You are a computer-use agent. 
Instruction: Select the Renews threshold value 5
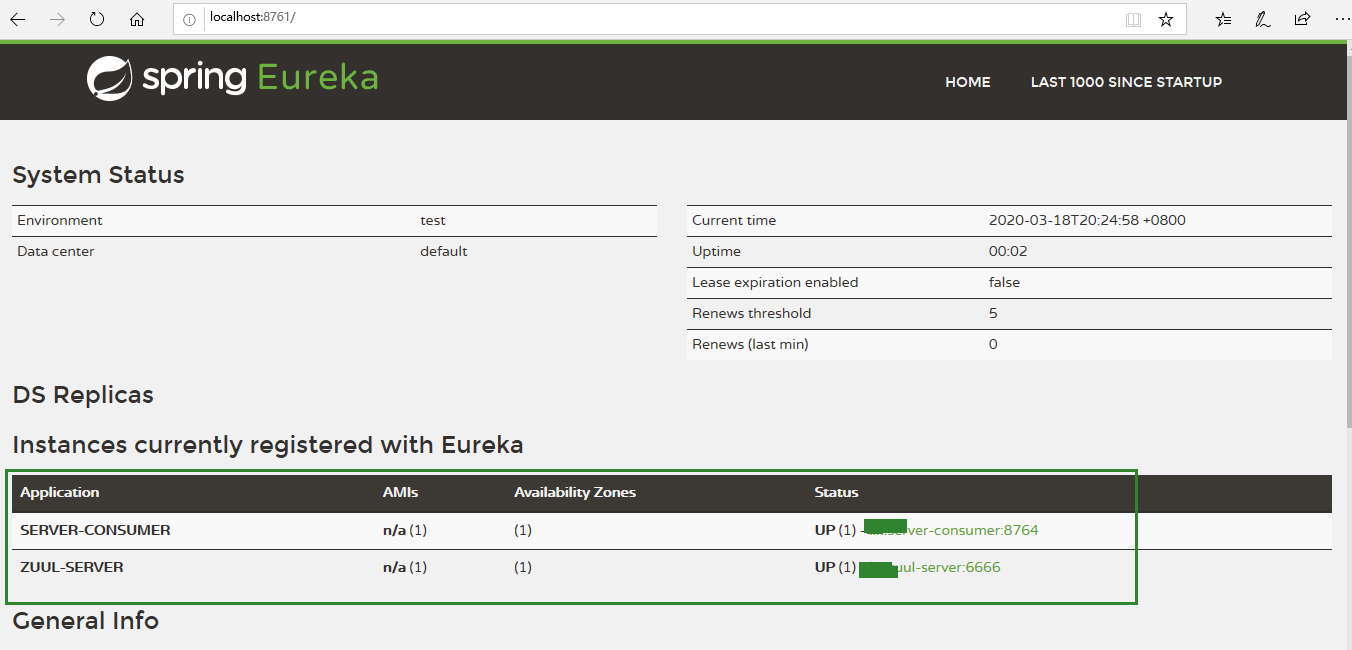pos(993,313)
